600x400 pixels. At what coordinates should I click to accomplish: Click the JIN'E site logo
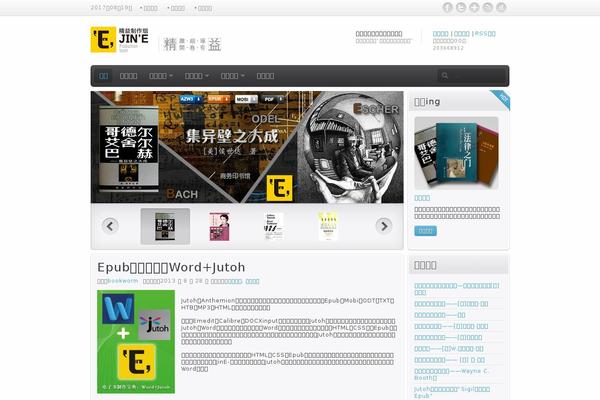click(x=119, y=39)
